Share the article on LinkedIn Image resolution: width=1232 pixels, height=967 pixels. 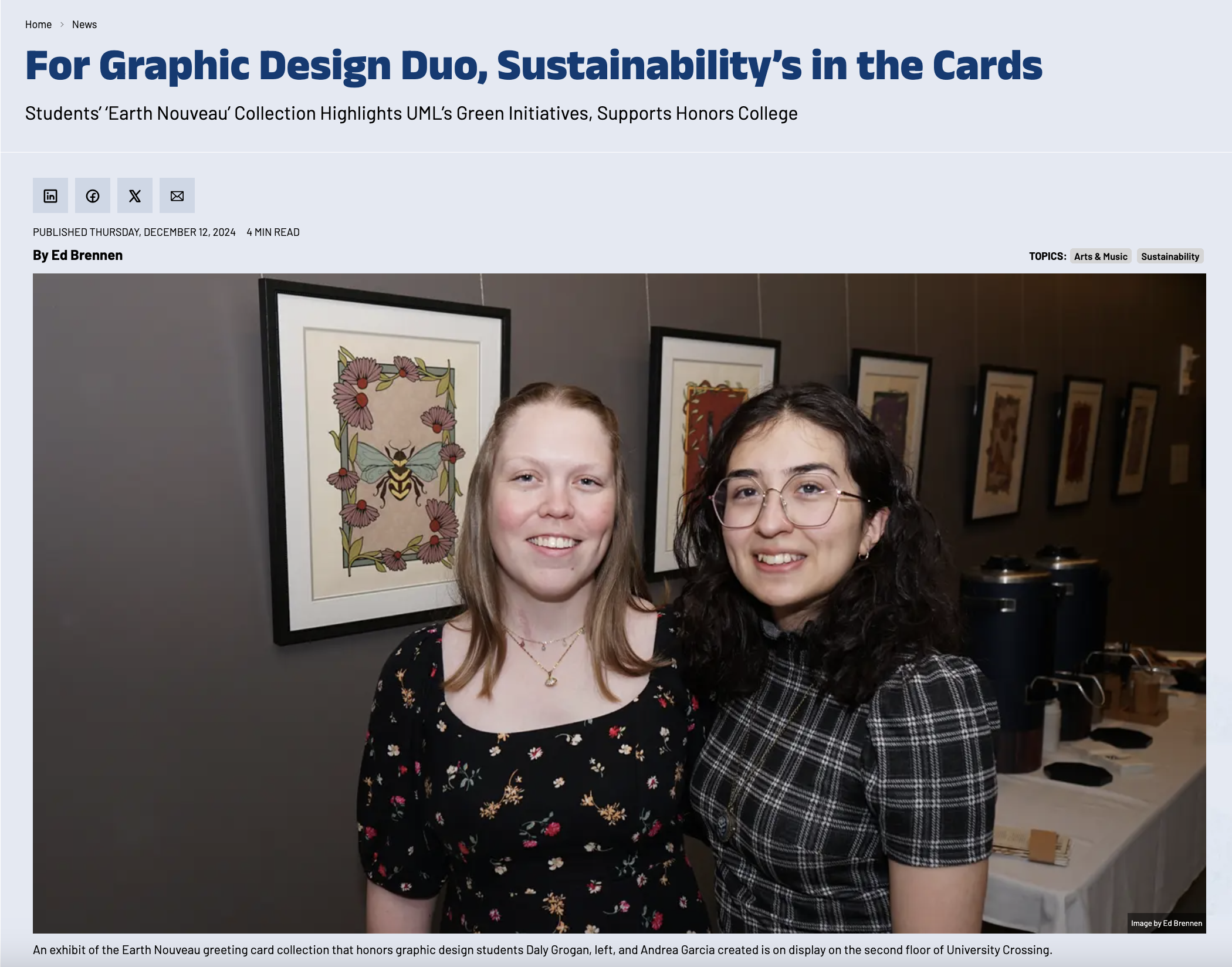click(50, 195)
